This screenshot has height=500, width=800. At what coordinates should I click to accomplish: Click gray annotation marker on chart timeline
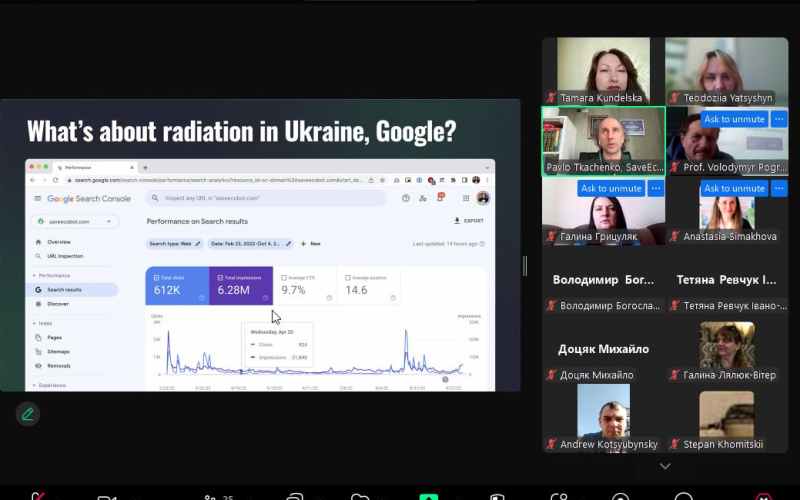click(445, 380)
